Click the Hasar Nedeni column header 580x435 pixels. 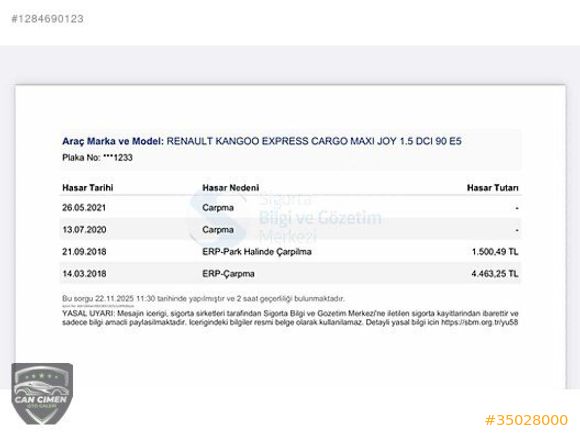tap(230, 188)
